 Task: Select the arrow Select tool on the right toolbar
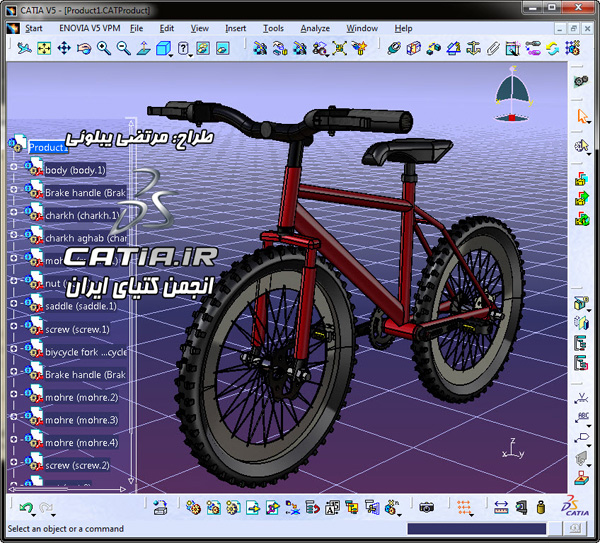pyautogui.click(x=582, y=116)
